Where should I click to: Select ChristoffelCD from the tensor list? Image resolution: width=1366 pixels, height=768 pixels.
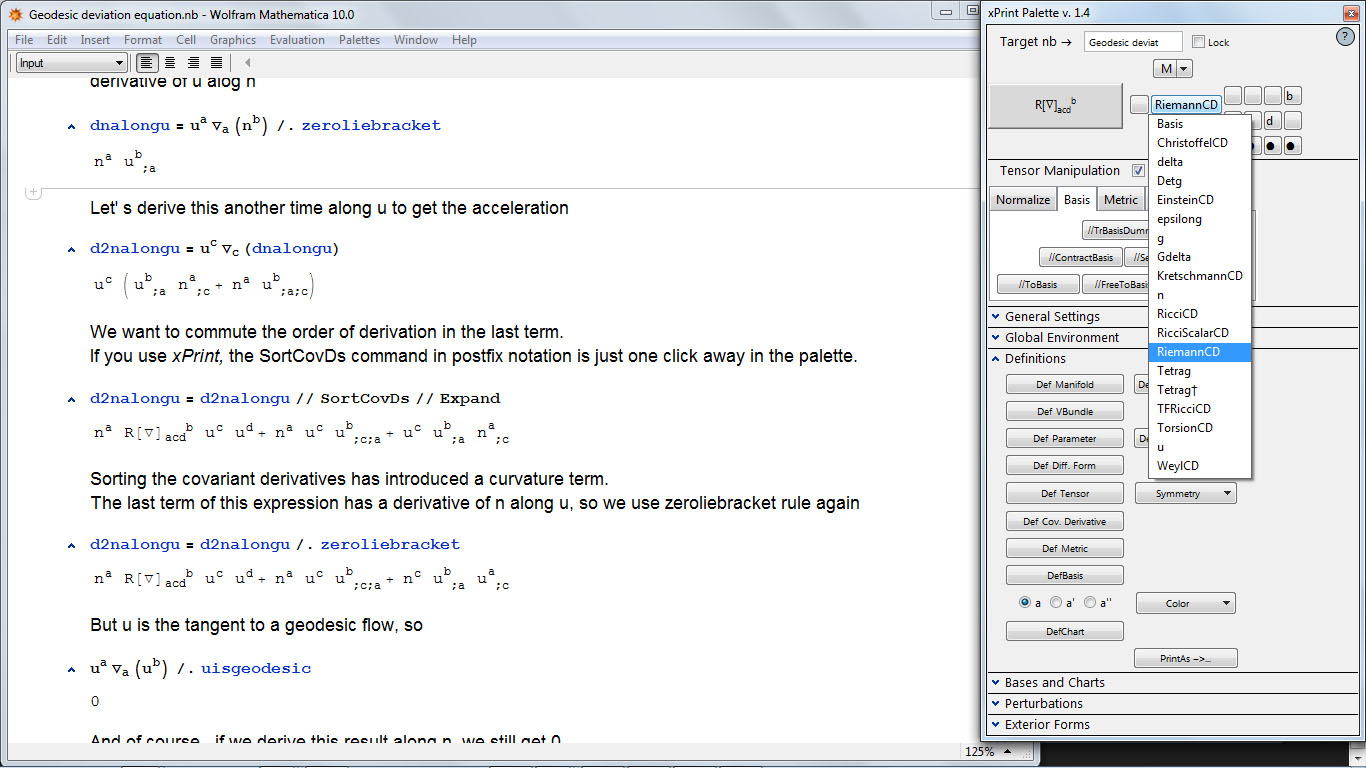pyautogui.click(x=1200, y=143)
